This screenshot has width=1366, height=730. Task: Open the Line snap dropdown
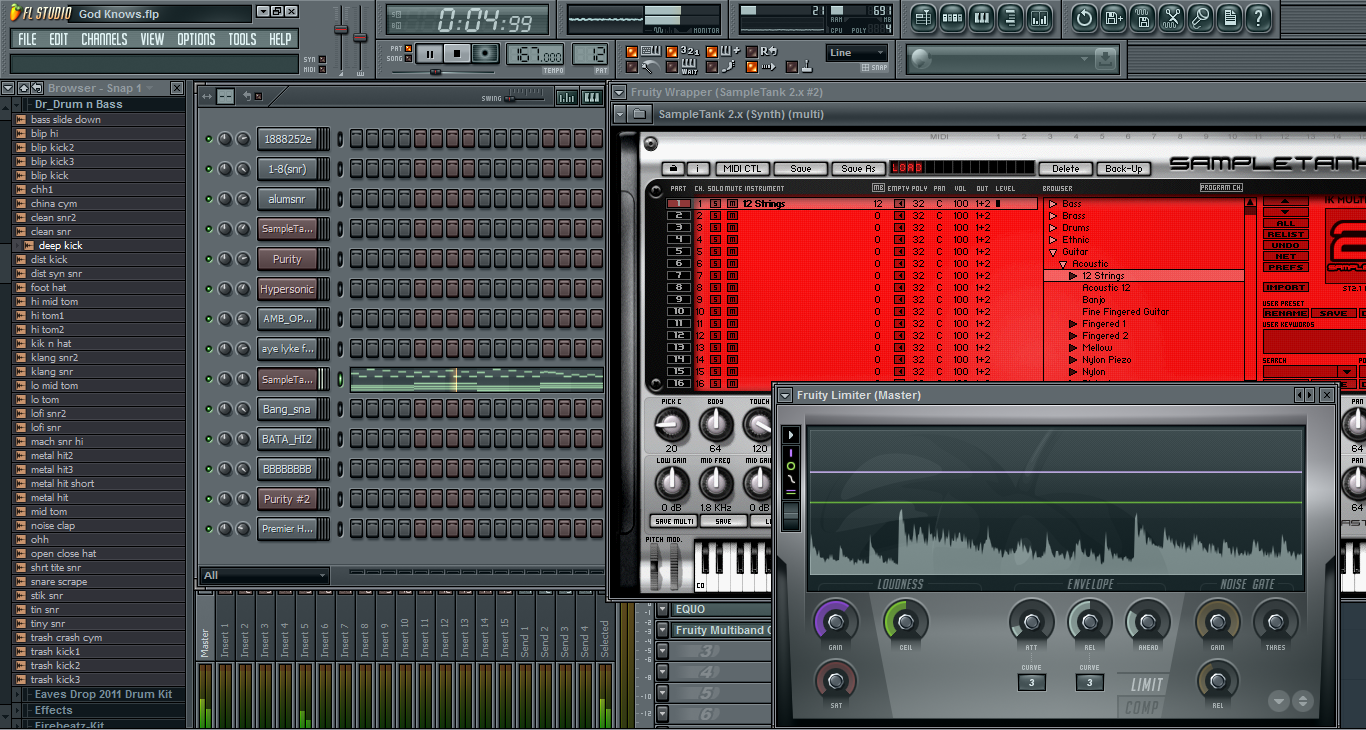coord(857,53)
